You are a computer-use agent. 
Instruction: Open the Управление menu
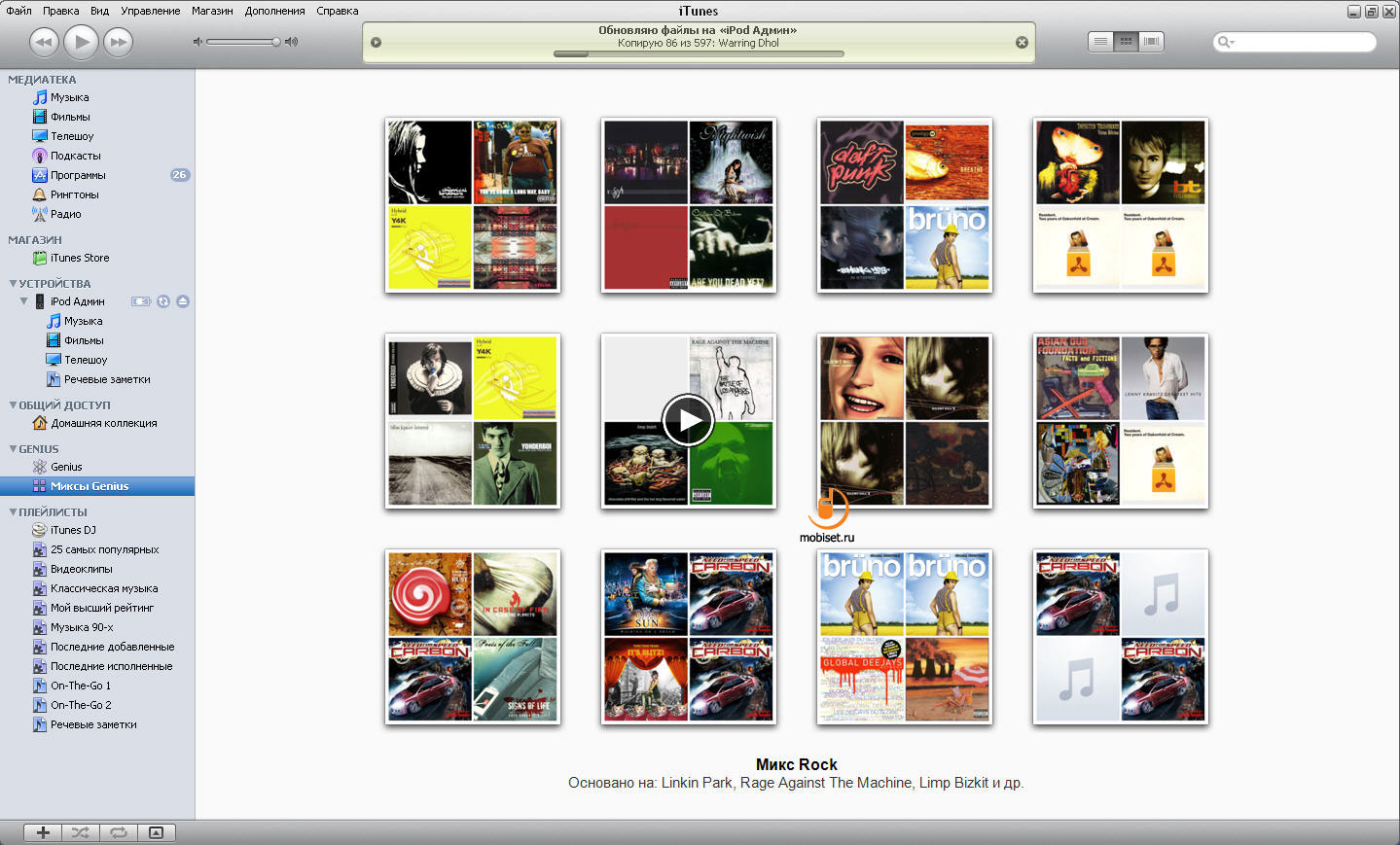click(x=150, y=11)
